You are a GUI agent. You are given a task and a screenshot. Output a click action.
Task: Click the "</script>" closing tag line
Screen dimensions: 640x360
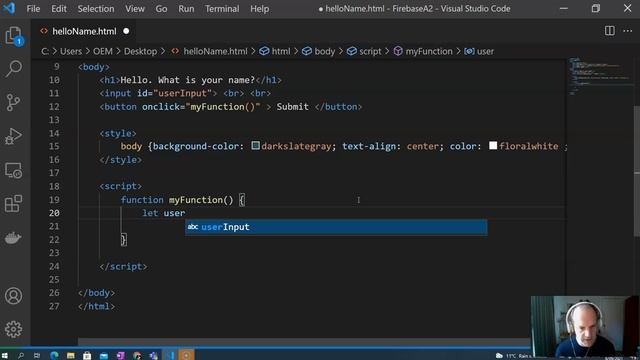pyautogui.click(x=123, y=267)
